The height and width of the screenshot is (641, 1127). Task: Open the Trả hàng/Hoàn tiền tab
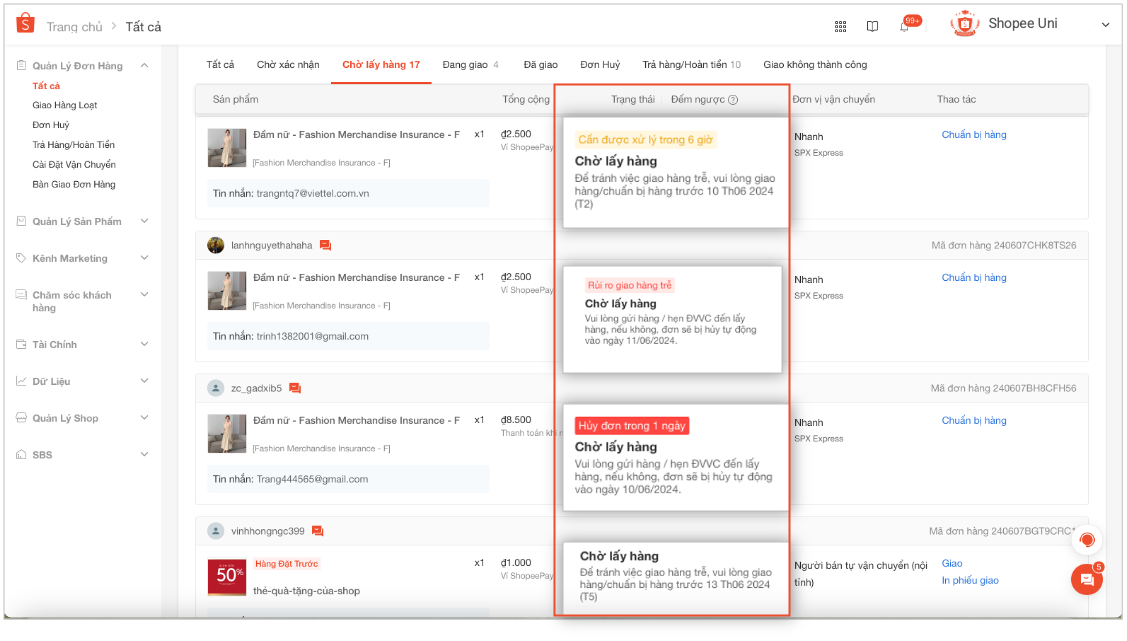[691, 65]
